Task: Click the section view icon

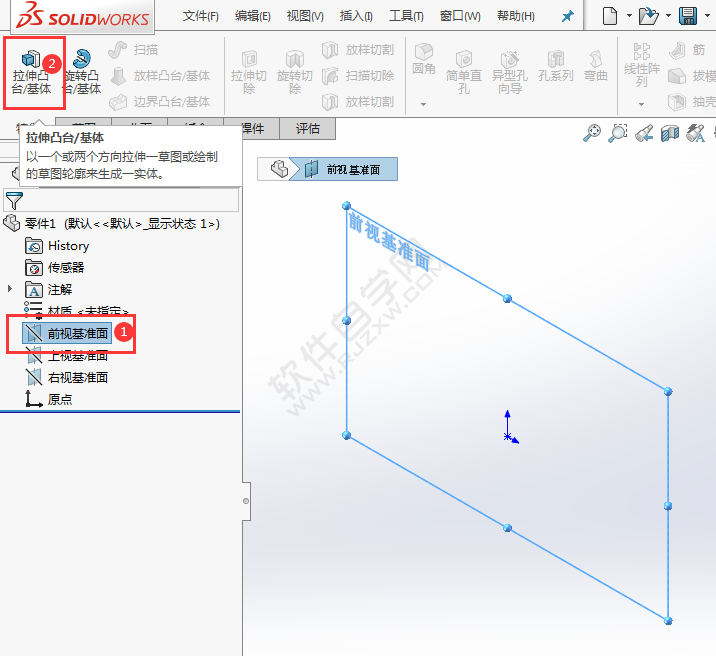Action: pos(670,133)
